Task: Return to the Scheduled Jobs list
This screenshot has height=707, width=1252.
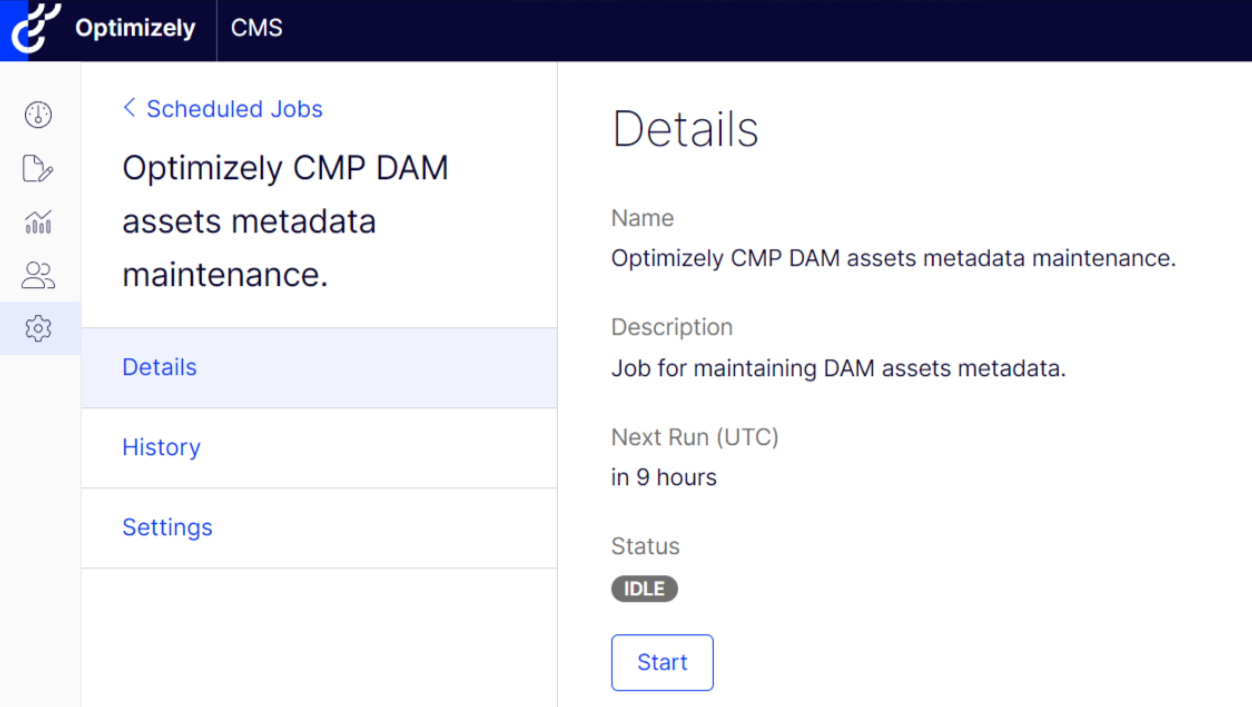Action: pos(234,109)
